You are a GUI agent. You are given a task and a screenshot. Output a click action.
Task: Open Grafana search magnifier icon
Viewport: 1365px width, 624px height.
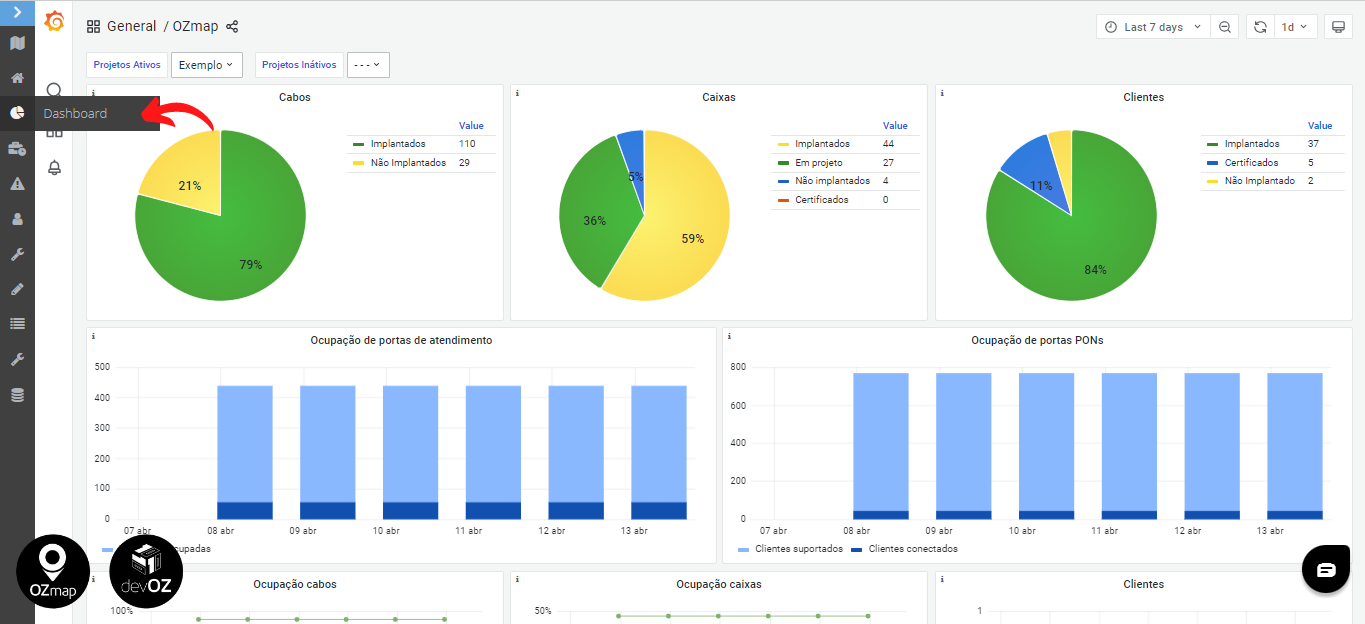[x=54, y=91]
